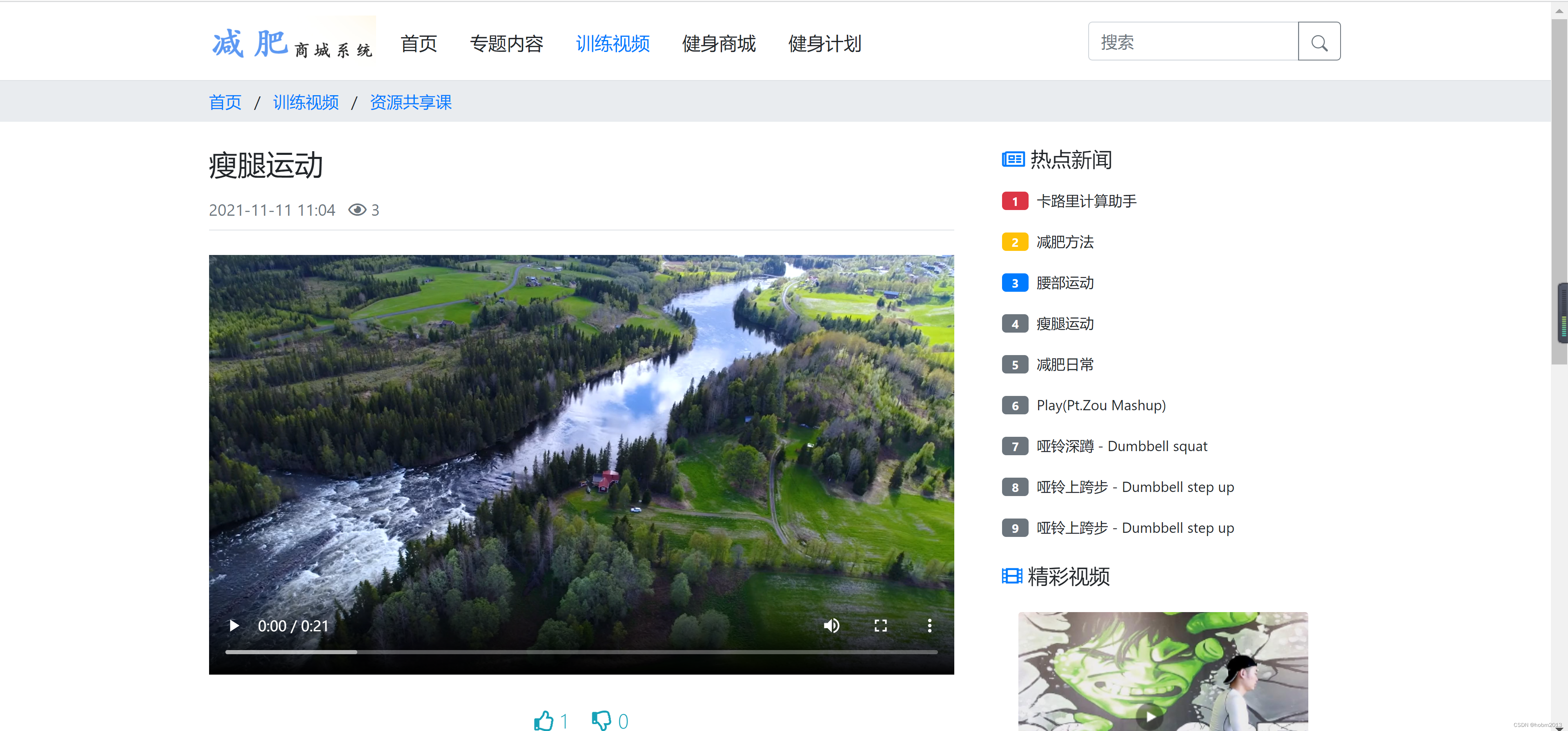Screen dimensions: 1568x731
Task: Open item 8 哑铃上跨步 link
Action: click(1135, 487)
